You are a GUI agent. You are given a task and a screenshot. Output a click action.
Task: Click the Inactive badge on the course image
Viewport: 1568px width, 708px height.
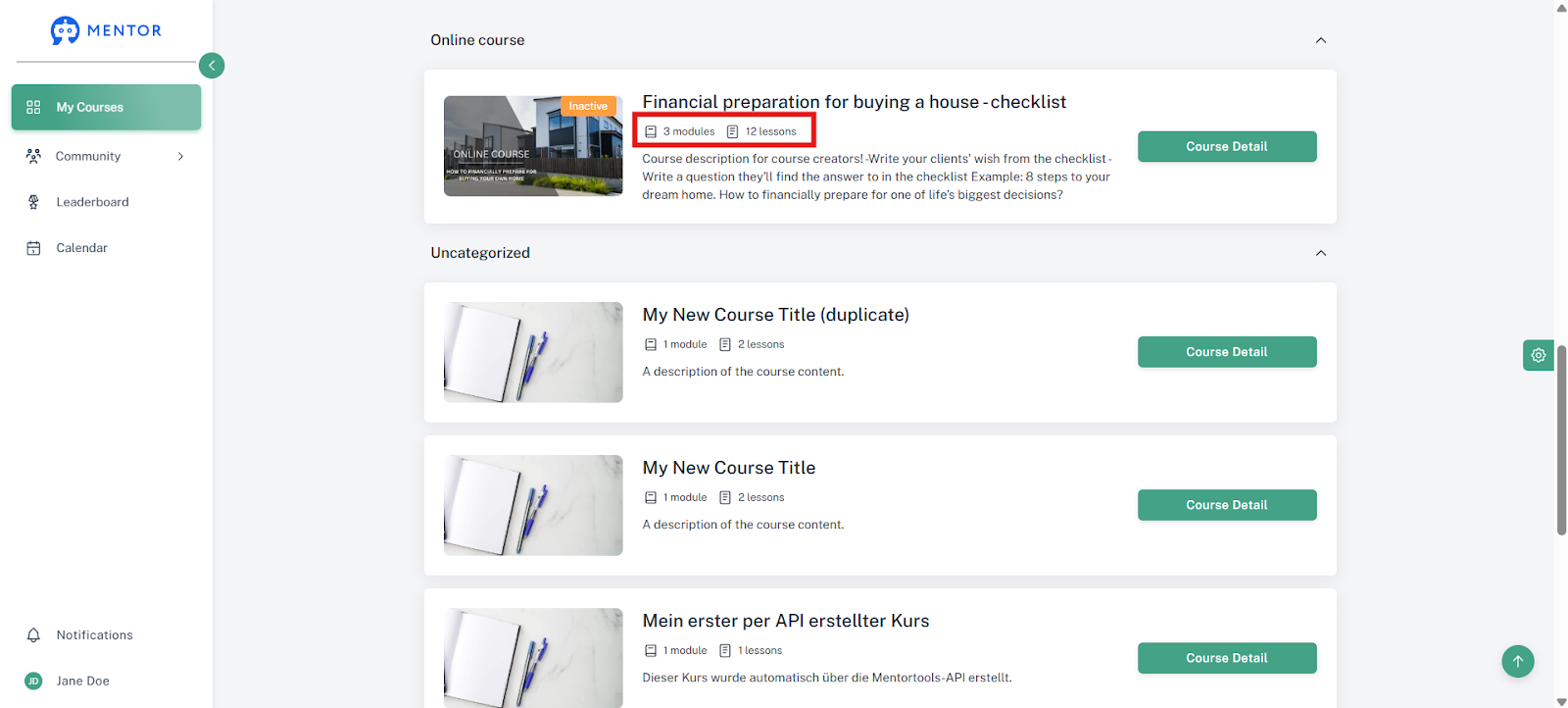(x=588, y=106)
